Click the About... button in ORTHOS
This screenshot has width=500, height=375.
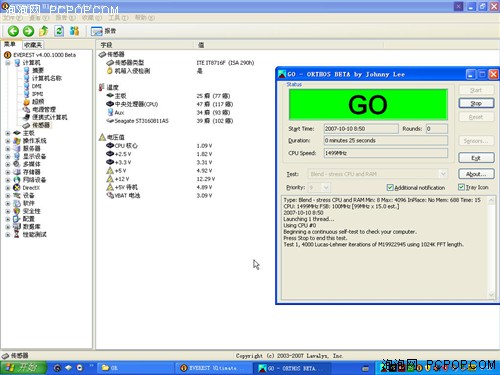[x=476, y=174]
